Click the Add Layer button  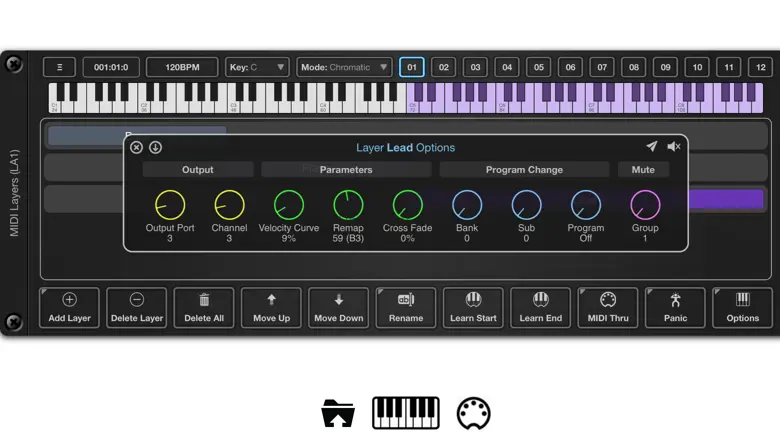69,308
